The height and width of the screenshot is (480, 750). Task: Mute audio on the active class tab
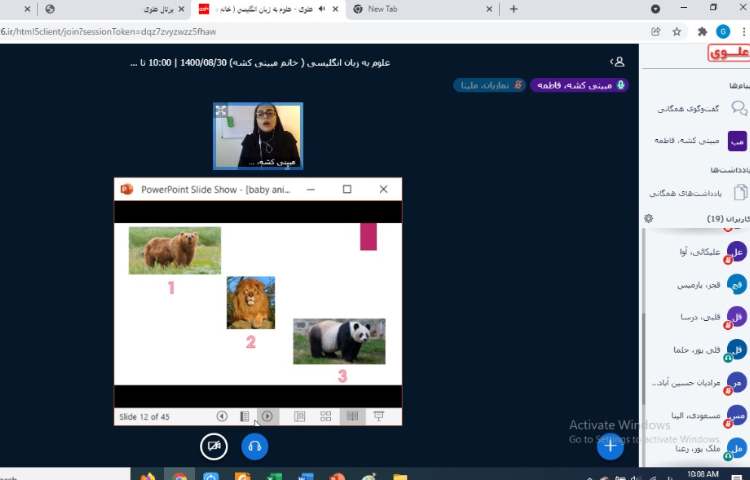(x=322, y=9)
